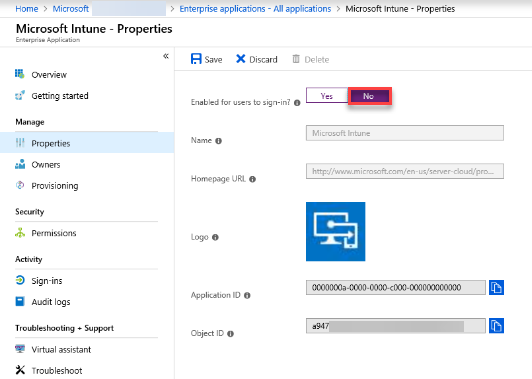Image resolution: width=532 pixels, height=379 pixels.
Task: Click the Discard button label
Action: pyautogui.click(x=263, y=59)
